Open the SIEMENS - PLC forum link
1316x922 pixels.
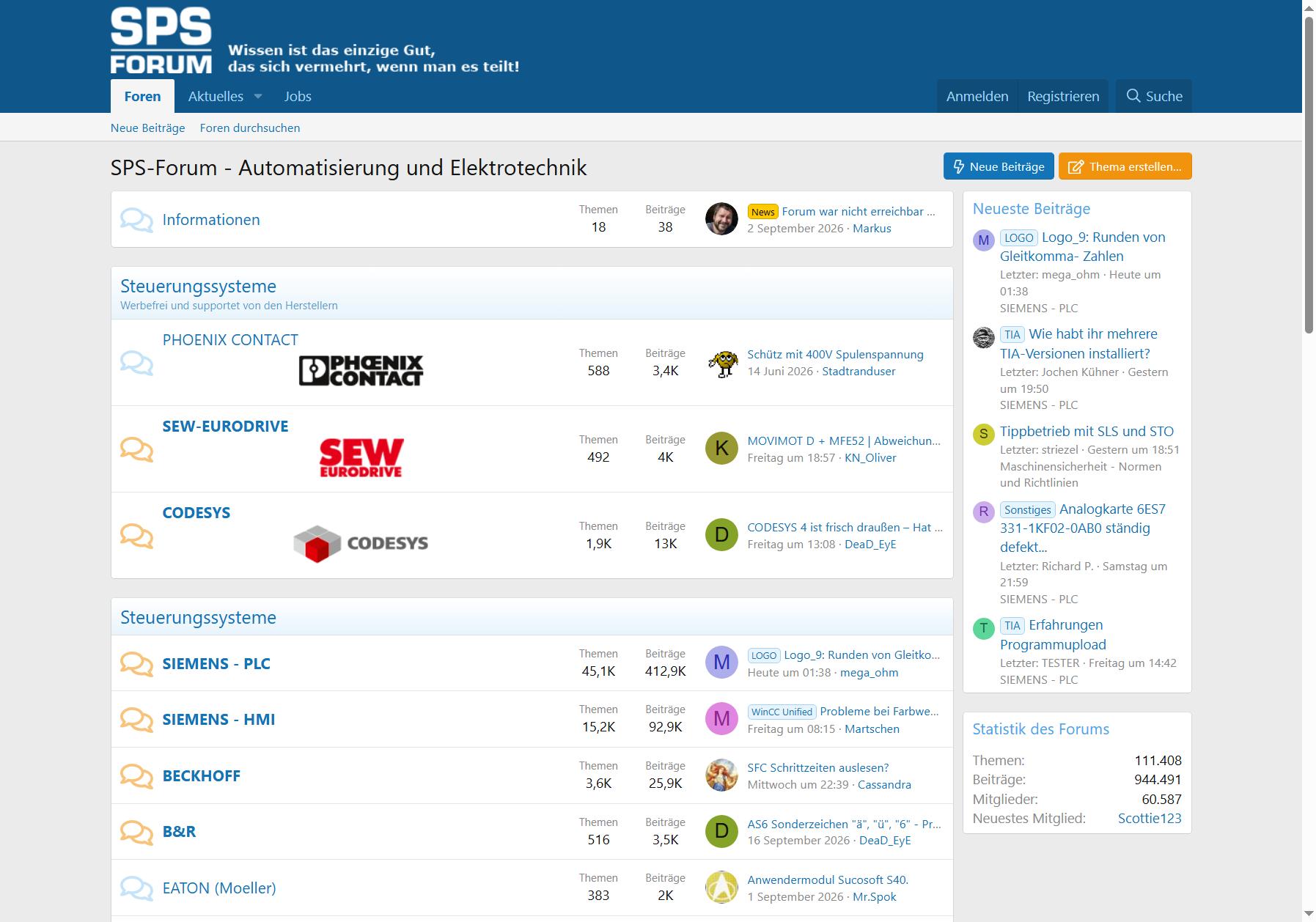tap(216, 663)
